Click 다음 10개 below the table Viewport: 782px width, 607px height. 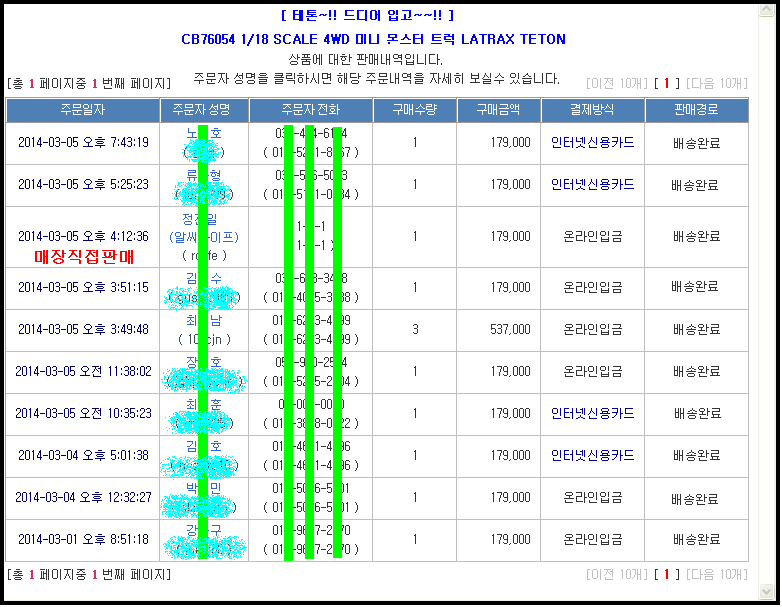tap(717, 575)
